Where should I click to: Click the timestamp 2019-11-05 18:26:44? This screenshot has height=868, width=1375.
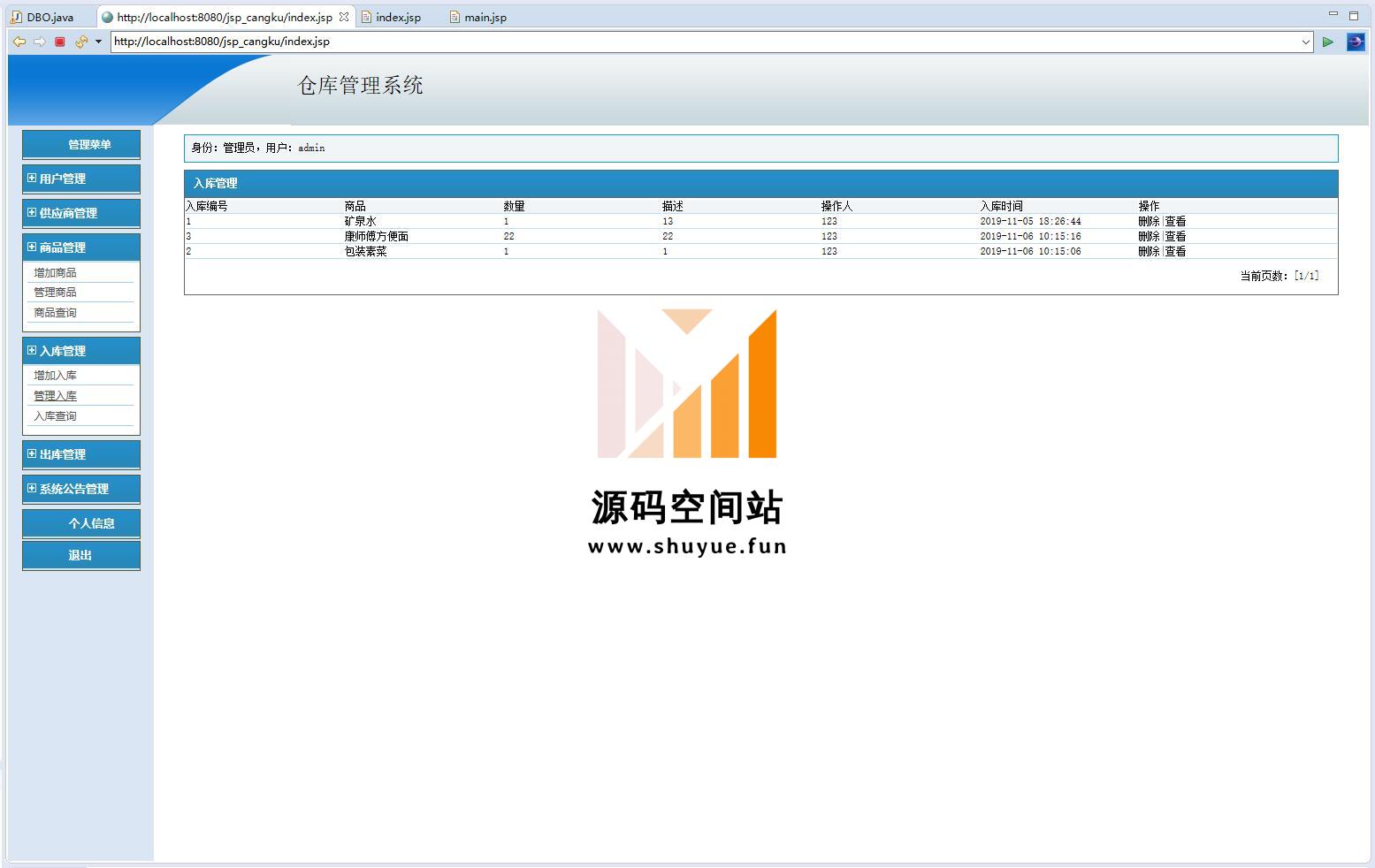[1030, 222]
